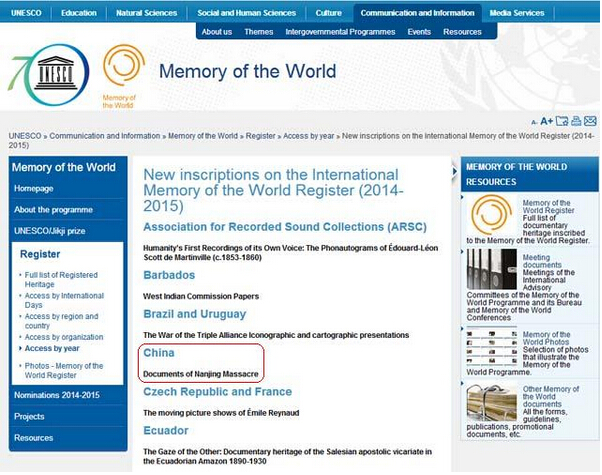Open About the programme in sidebar
This screenshot has width=602, height=475.
53,210
